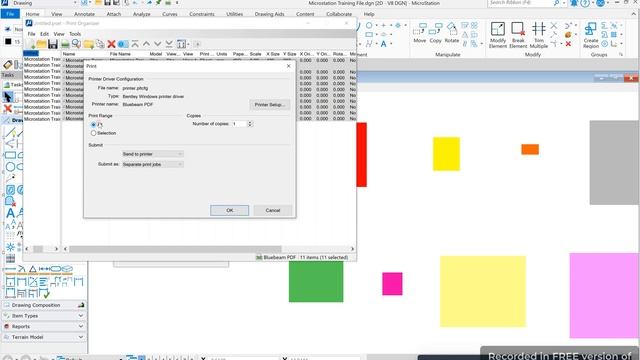The height and width of the screenshot is (360, 640).
Task: Expand Drawing Composition section
Action: pyautogui.click(x=44, y=305)
